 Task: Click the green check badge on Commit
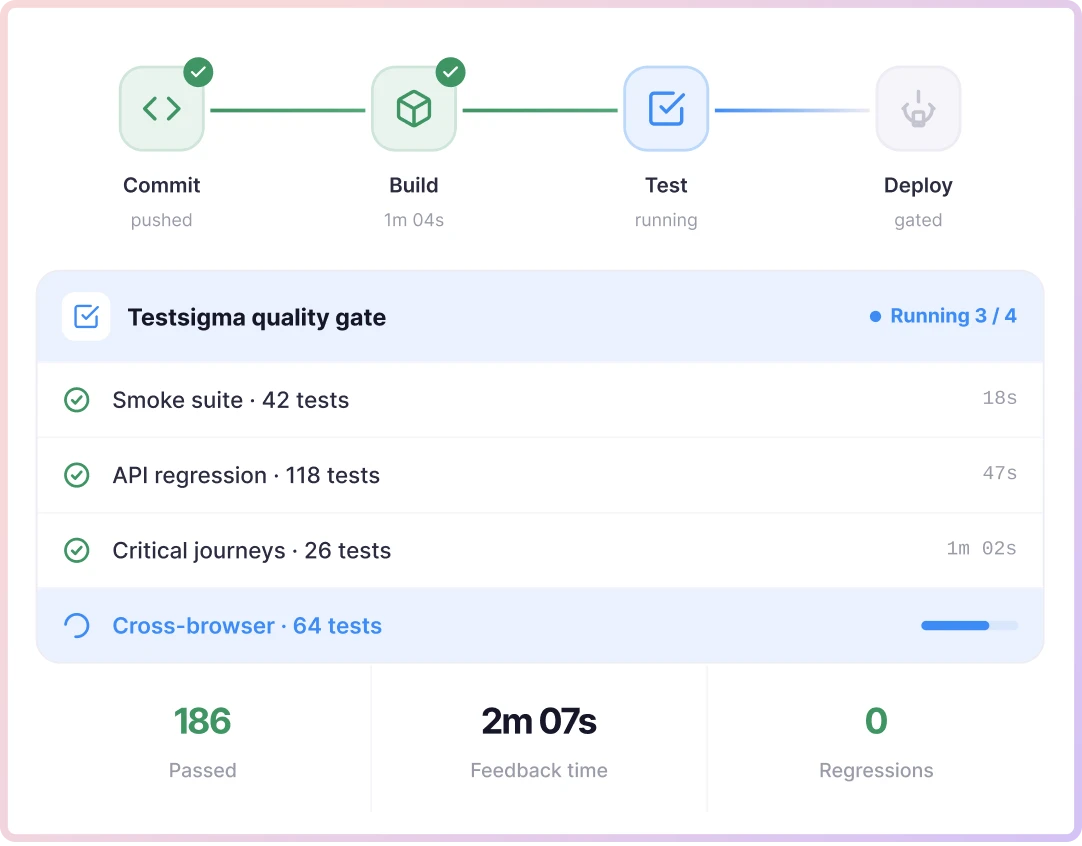[x=198, y=72]
